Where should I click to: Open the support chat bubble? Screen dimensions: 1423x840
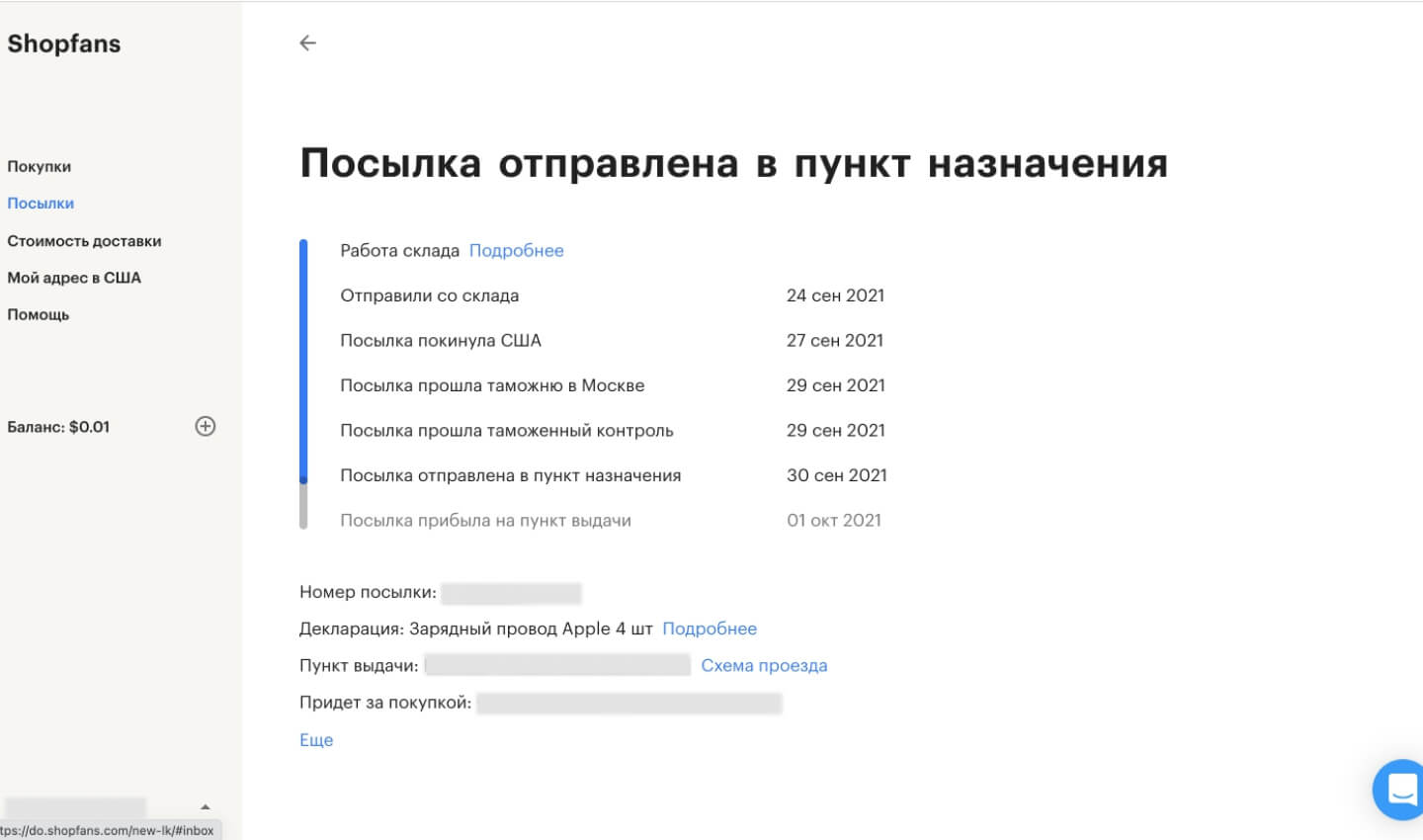pyautogui.click(x=1400, y=790)
